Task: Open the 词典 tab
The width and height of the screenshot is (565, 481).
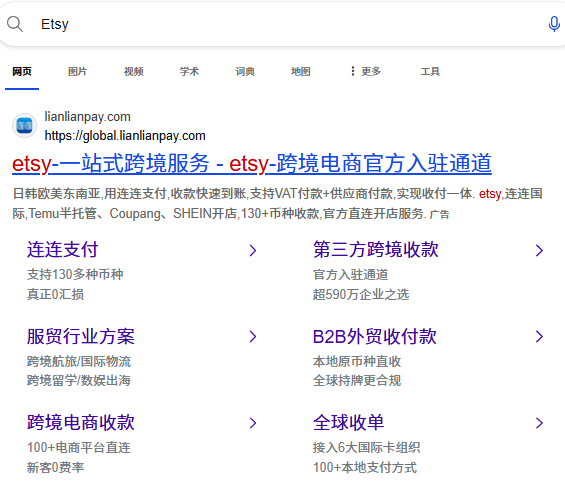Action: 245,71
